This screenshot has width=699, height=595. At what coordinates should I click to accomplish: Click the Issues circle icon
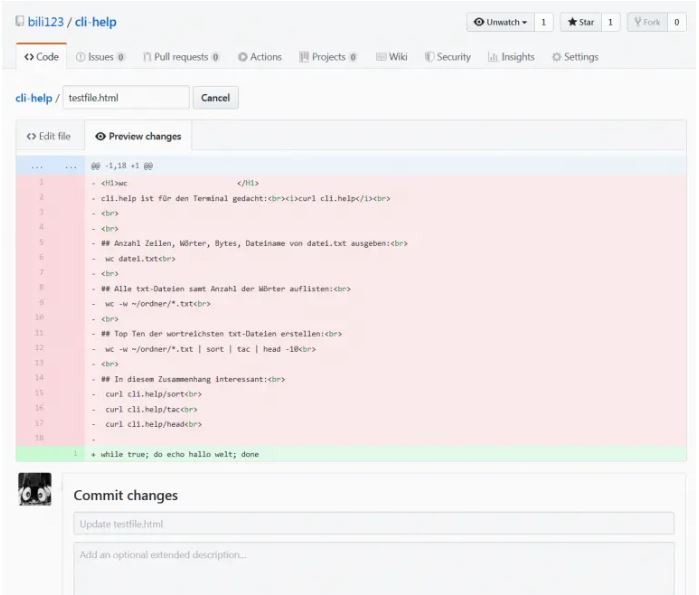click(81, 57)
